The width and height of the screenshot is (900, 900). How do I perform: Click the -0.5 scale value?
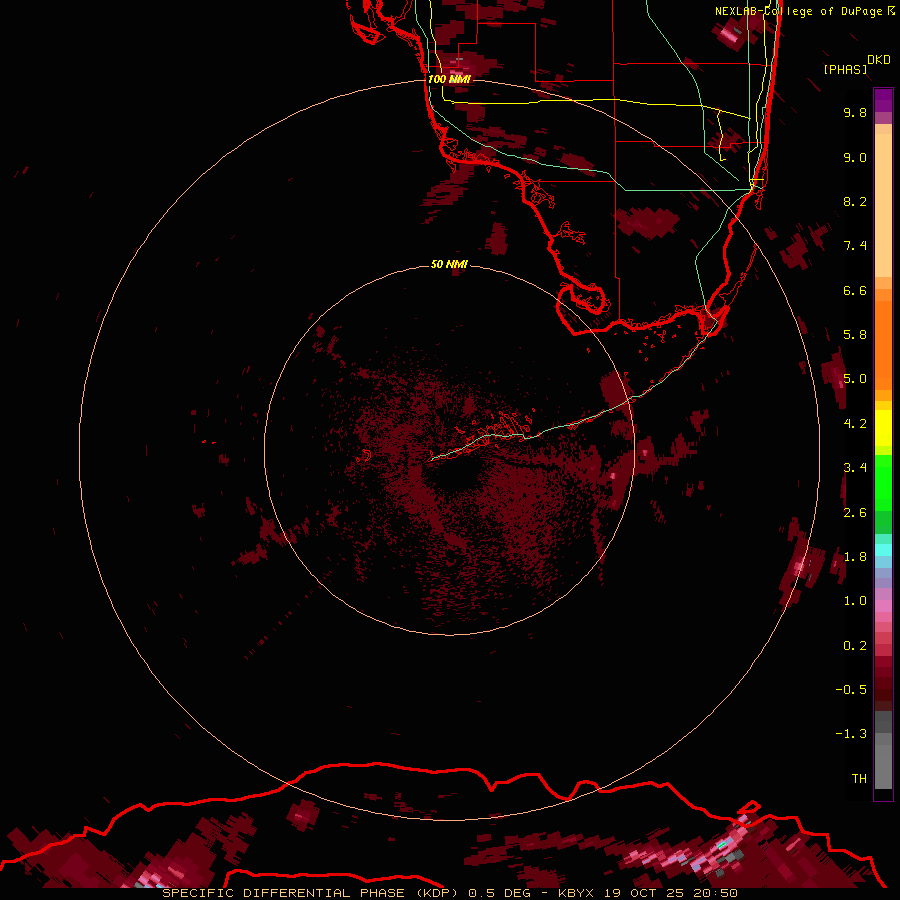(x=851, y=690)
